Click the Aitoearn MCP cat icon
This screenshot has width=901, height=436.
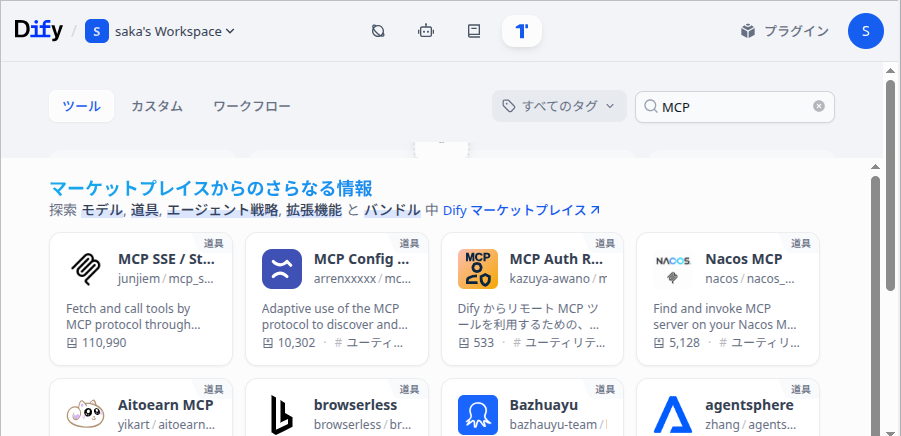tap(86, 415)
